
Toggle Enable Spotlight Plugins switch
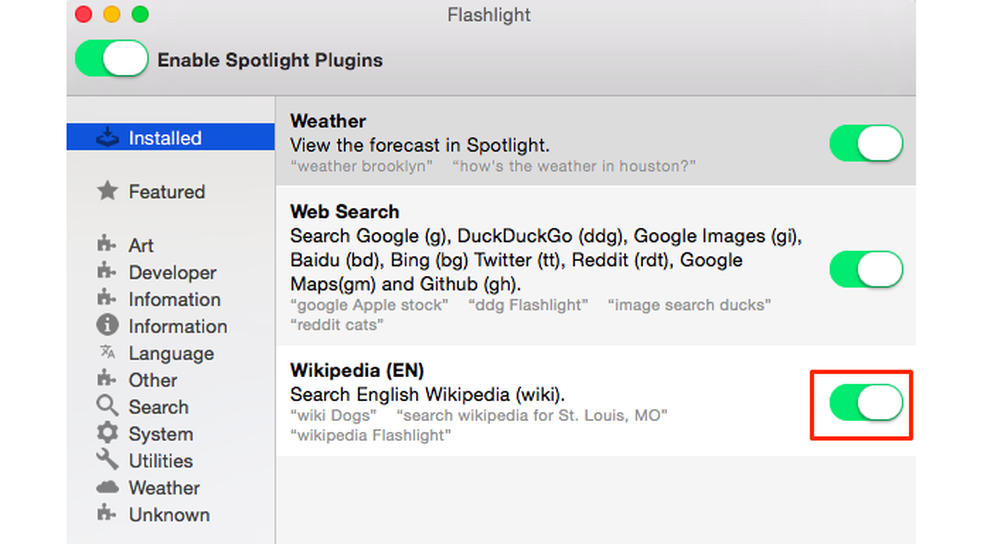pos(112,59)
